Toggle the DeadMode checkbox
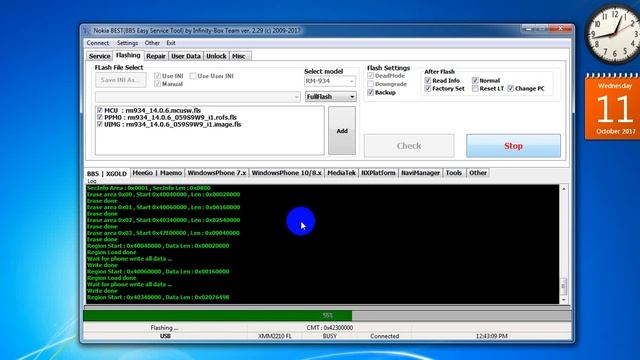 (371, 76)
